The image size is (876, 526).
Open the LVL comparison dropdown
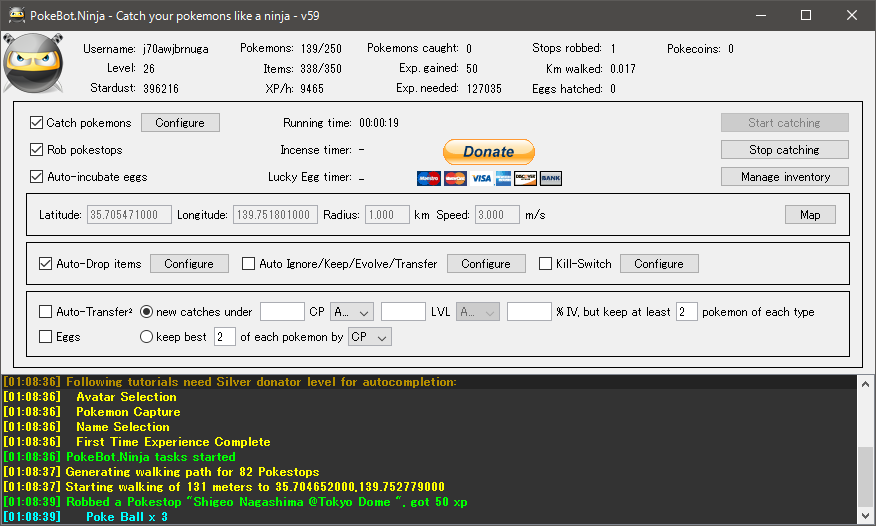pyautogui.click(x=478, y=312)
